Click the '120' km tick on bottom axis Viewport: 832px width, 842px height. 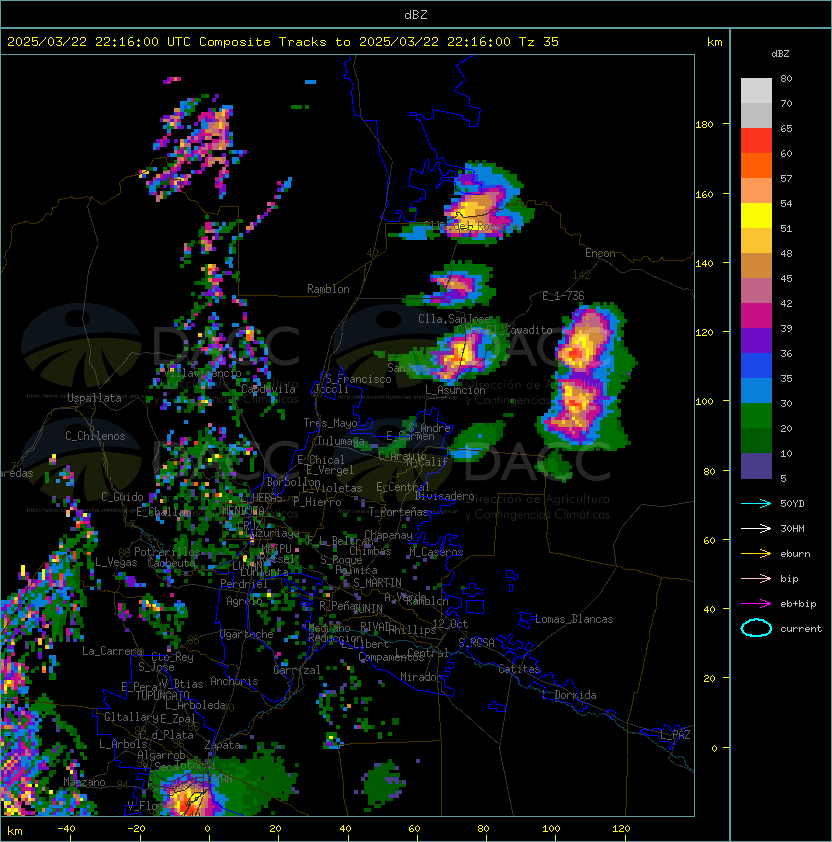[621, 829]
